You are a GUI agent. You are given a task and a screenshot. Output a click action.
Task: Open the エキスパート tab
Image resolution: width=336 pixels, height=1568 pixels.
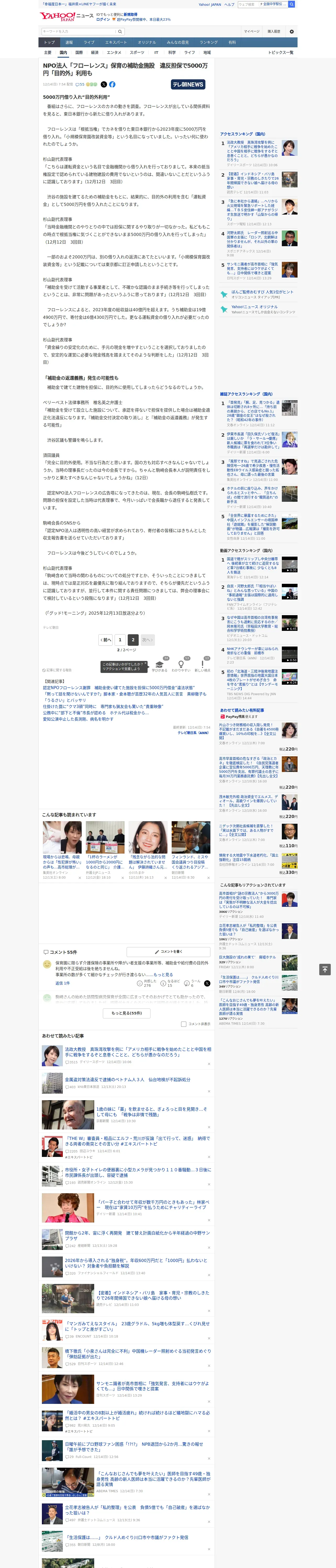tap(116, 43)
